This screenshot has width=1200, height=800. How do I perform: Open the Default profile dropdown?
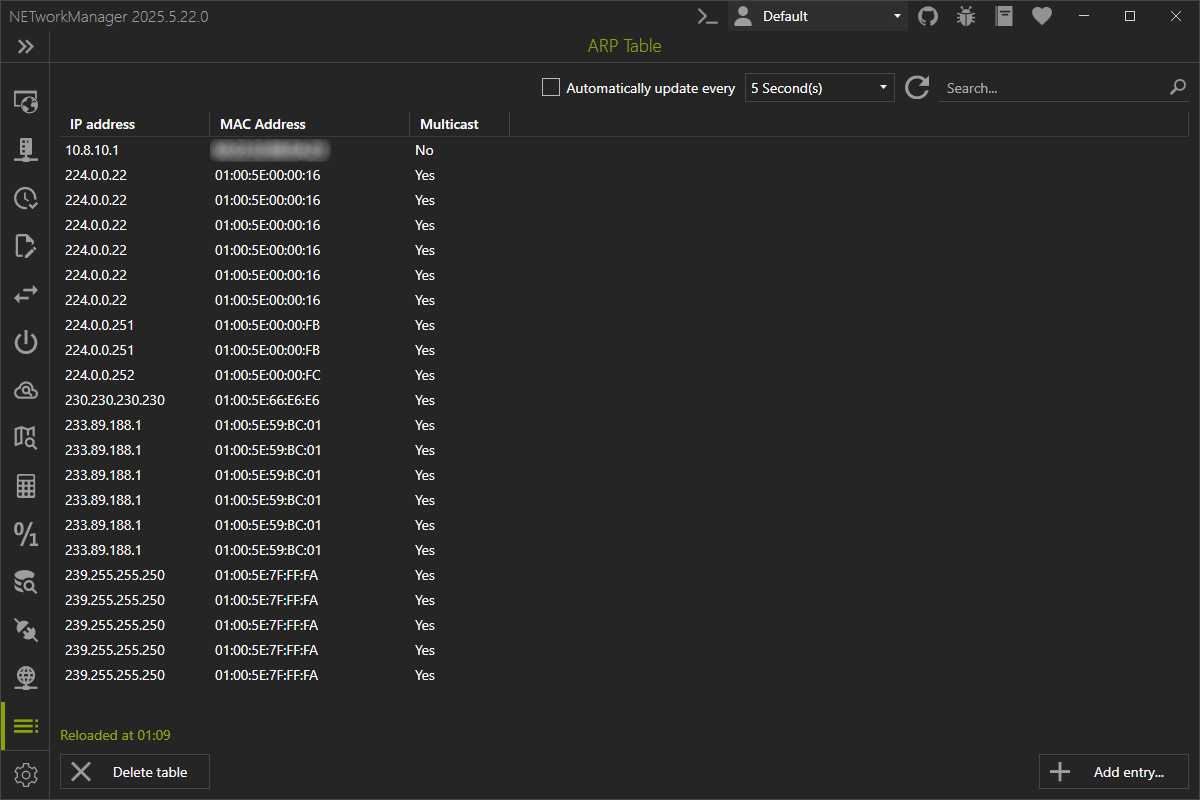818,16
